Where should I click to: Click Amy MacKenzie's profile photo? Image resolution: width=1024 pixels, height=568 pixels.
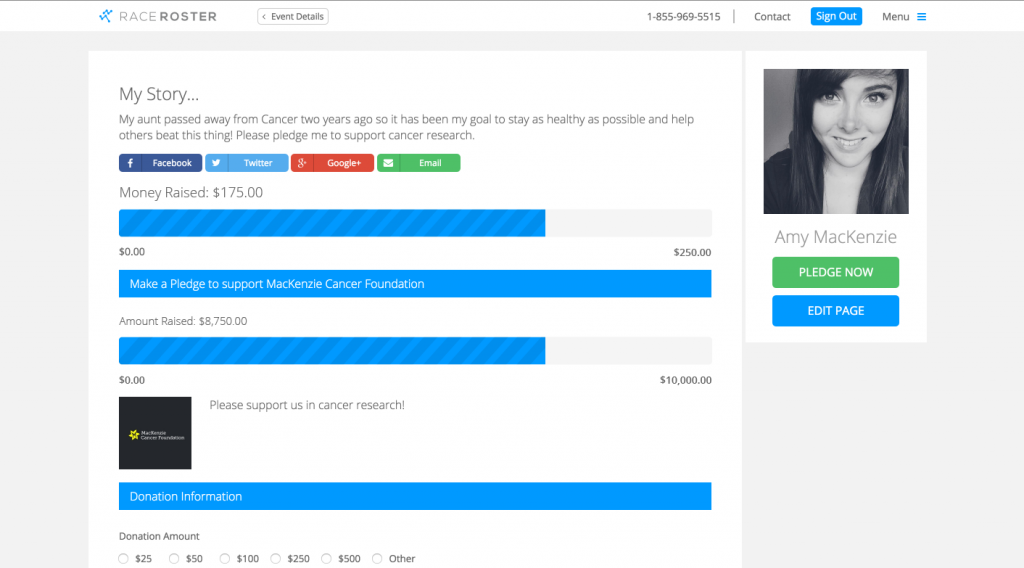pos(835,141)
